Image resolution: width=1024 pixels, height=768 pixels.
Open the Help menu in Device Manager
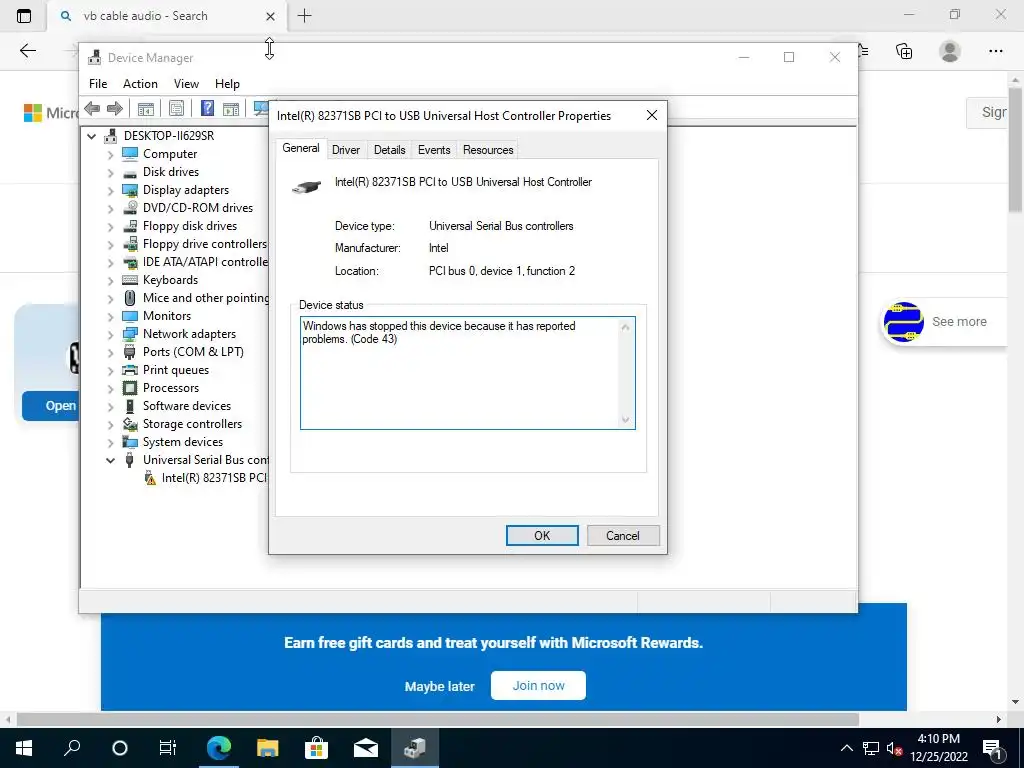[x=227, y=84]
